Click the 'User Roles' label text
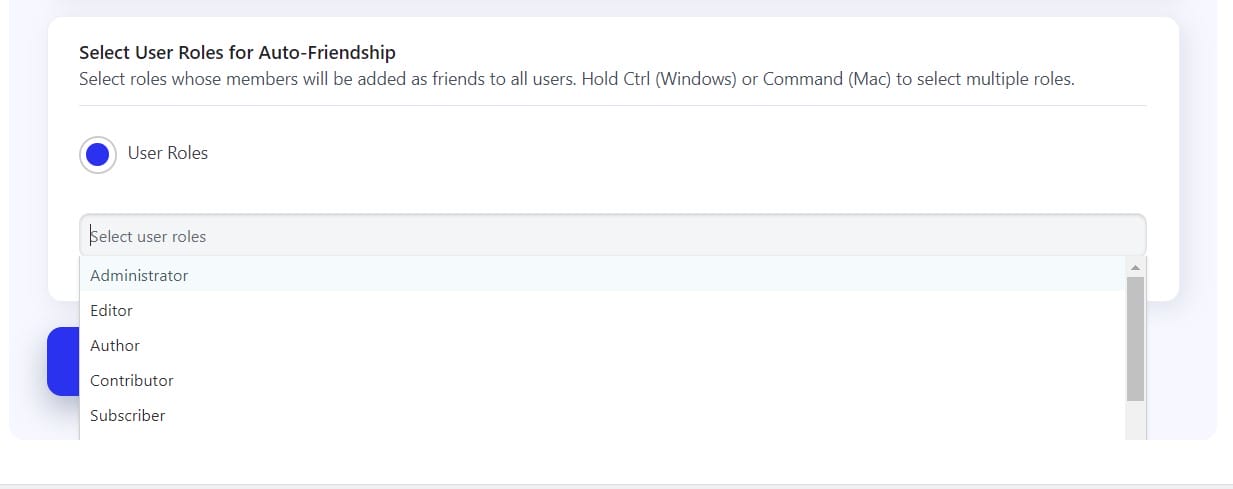Screen dimensions: 1233x489 (168, 153)
